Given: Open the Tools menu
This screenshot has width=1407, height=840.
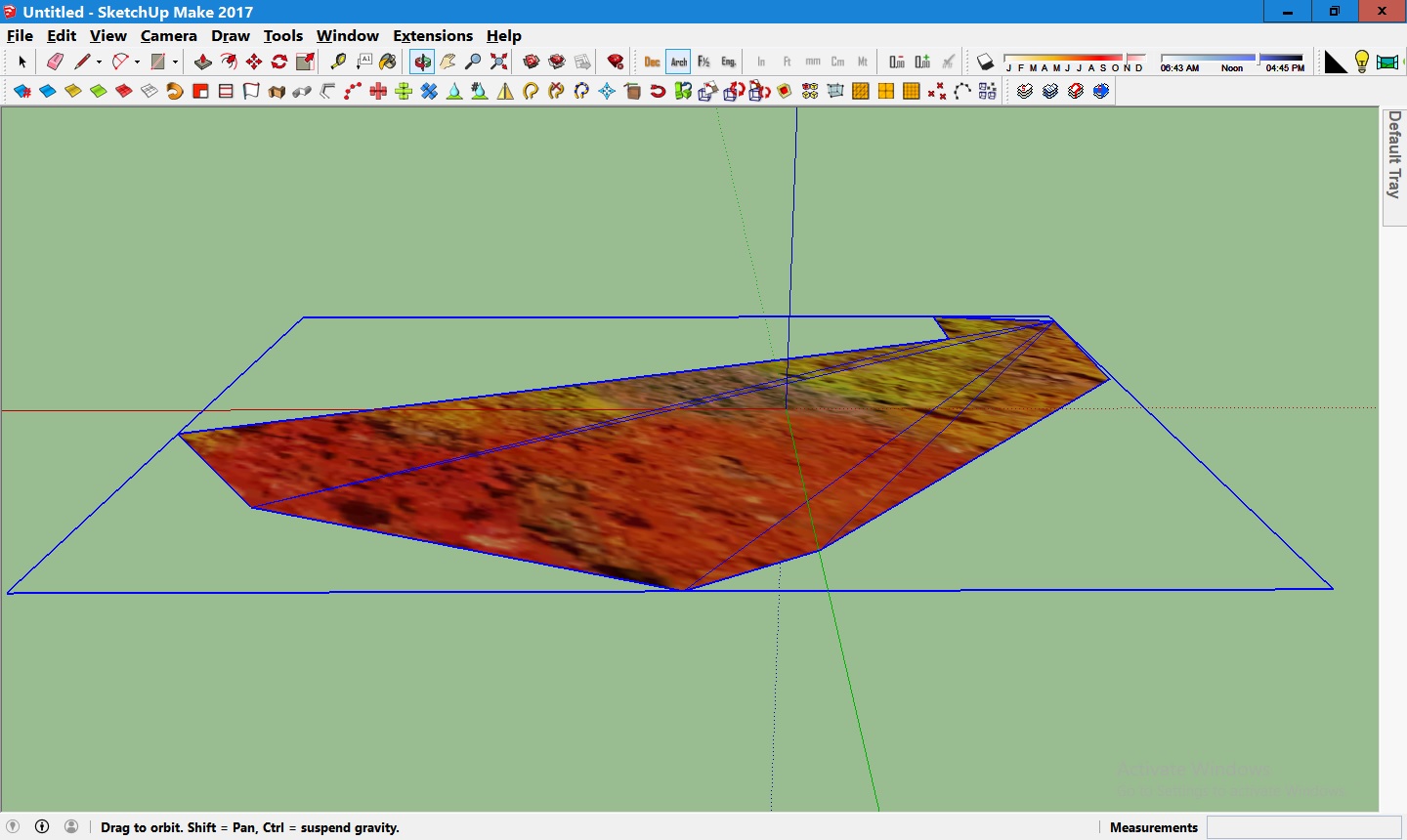Looking at the screenshot, I should pyautogui.click(x=283, y=35).
